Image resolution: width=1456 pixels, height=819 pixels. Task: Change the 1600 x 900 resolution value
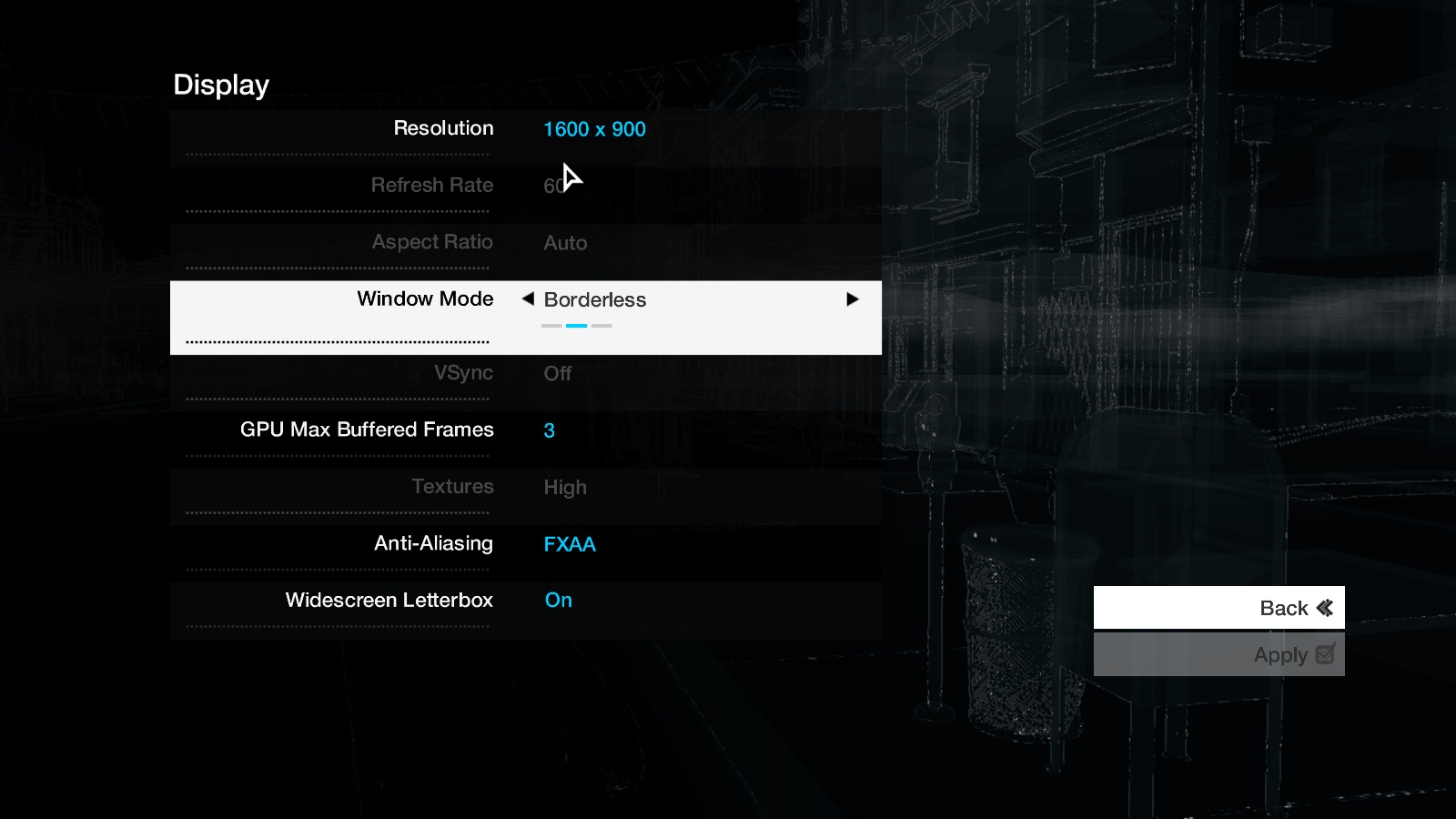pos(594,129)
